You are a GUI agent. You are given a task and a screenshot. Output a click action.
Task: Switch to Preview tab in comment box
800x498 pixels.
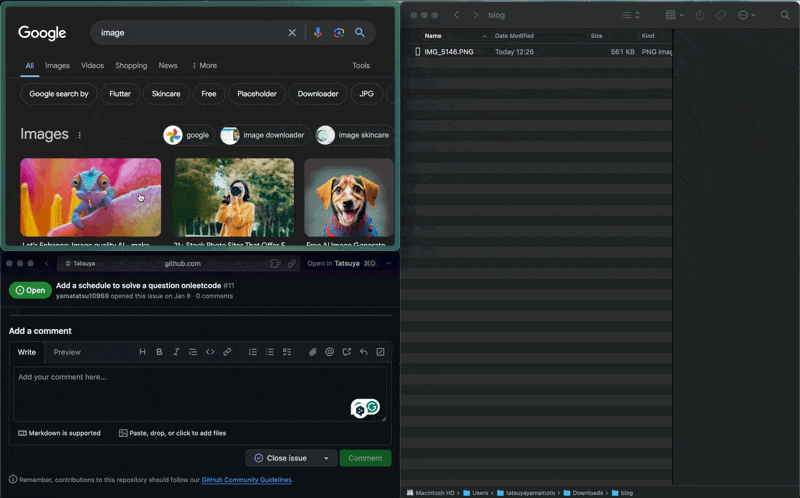67,352
